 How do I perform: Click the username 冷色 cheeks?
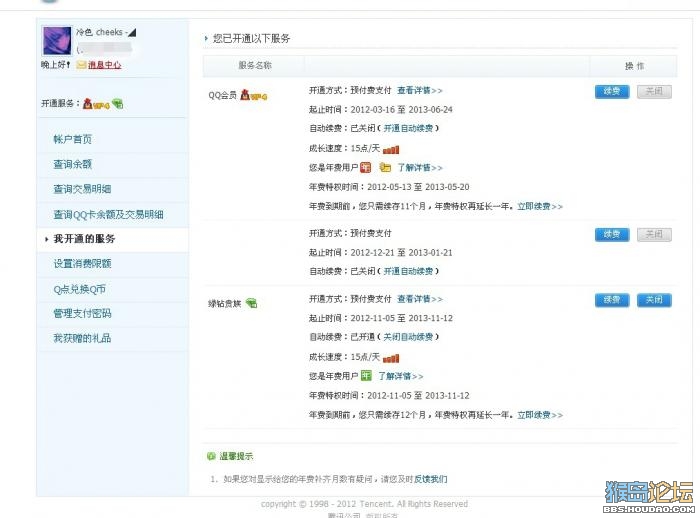click(99, 32)
